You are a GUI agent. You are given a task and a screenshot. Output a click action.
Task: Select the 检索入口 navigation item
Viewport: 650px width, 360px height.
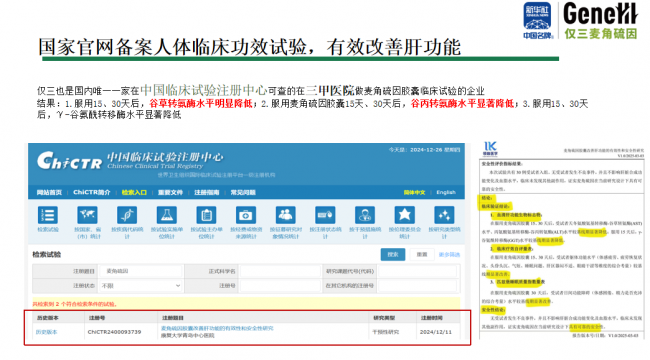pyautogui.click(x=134, y=192)
